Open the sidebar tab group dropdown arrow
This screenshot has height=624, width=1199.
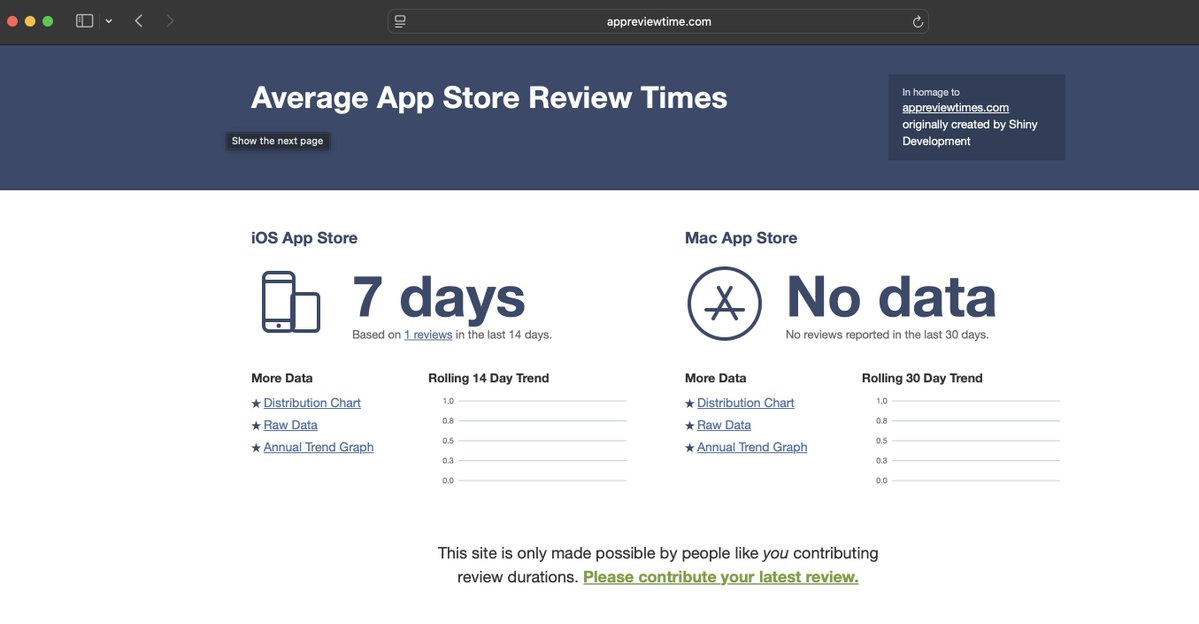click(x=109, y=21)
